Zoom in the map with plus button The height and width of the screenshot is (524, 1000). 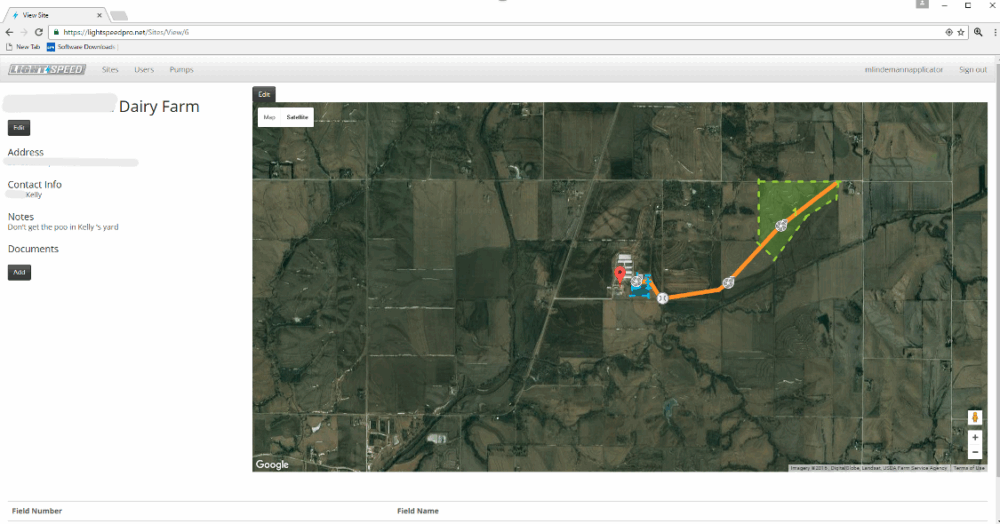coord(975,438)
